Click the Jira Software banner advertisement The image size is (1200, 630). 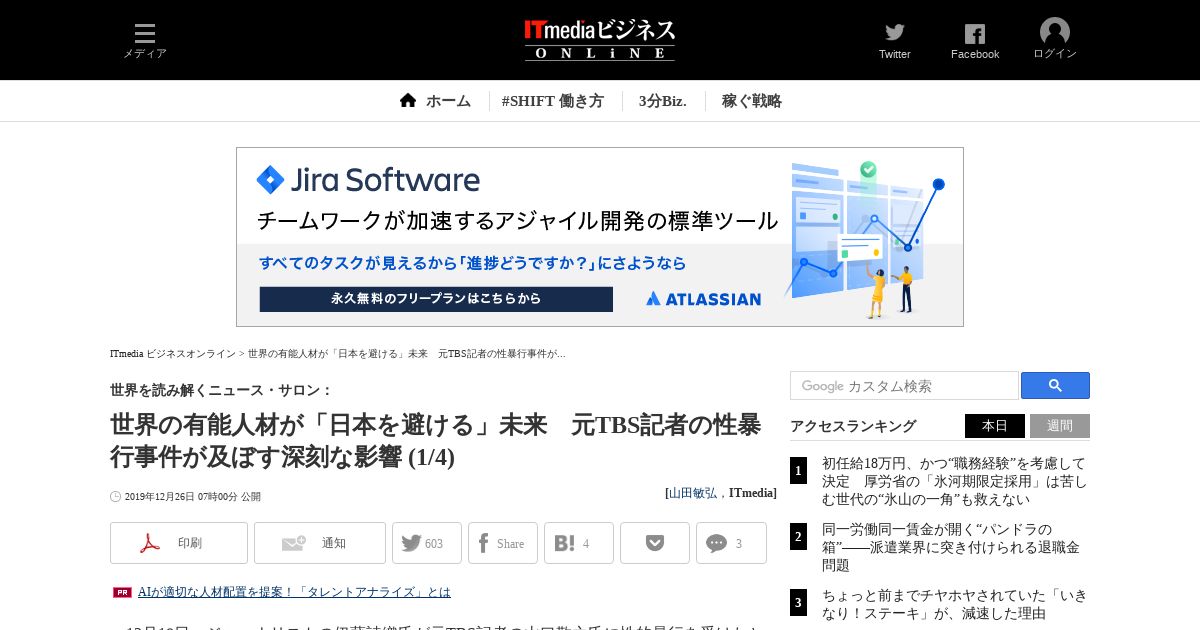[600, 237]
